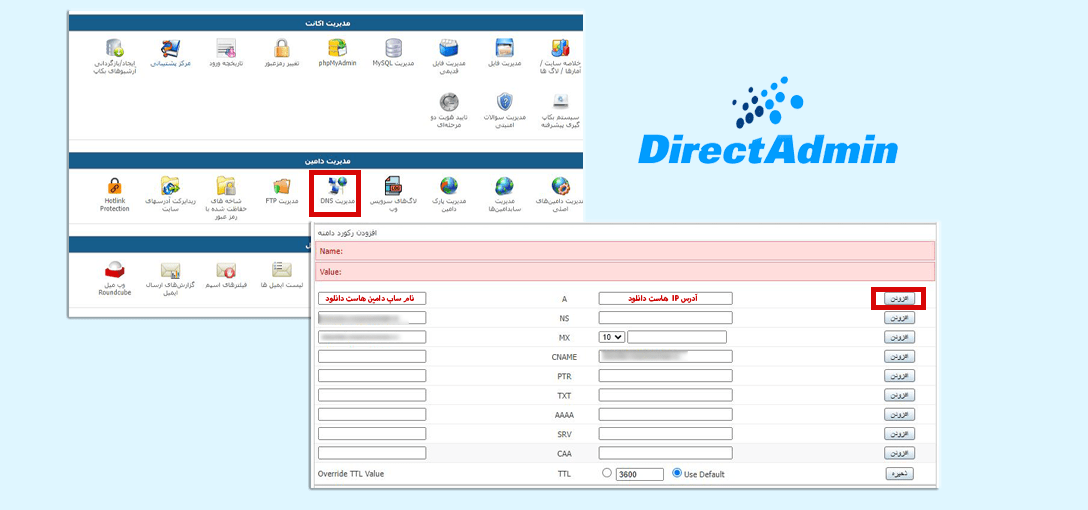
Task: Focus the NS record value field
Action: point(665,317)
